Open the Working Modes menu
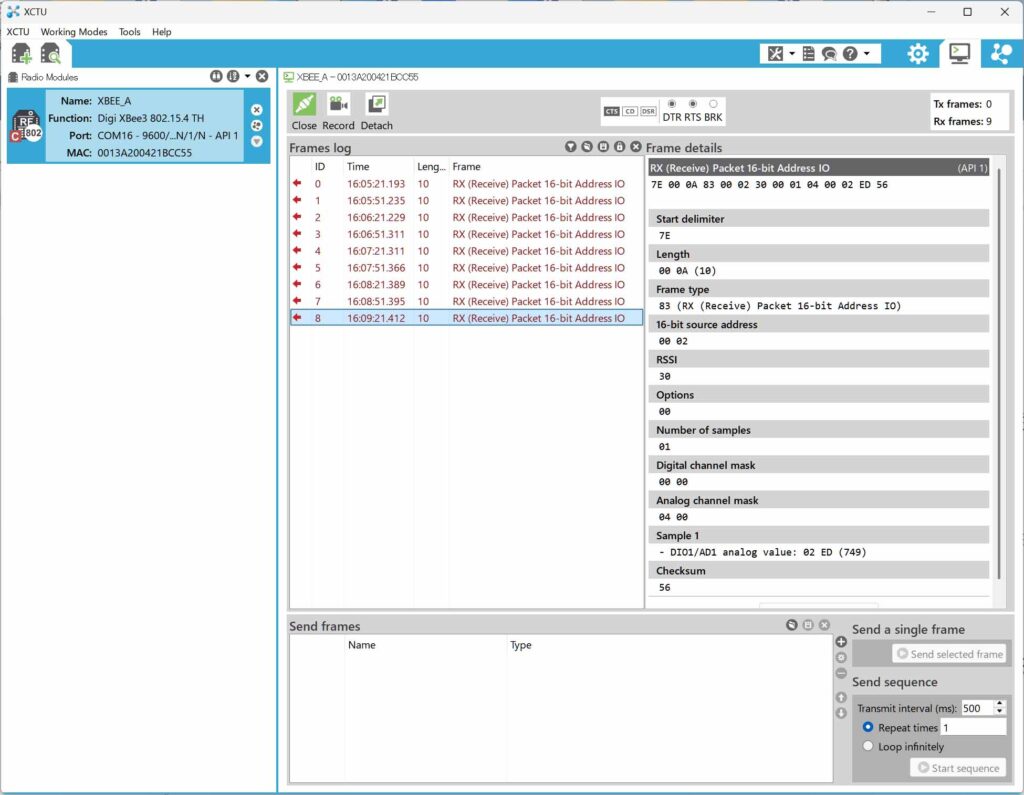The height and width of the screenshot is (795, 1024). point(74,31)
